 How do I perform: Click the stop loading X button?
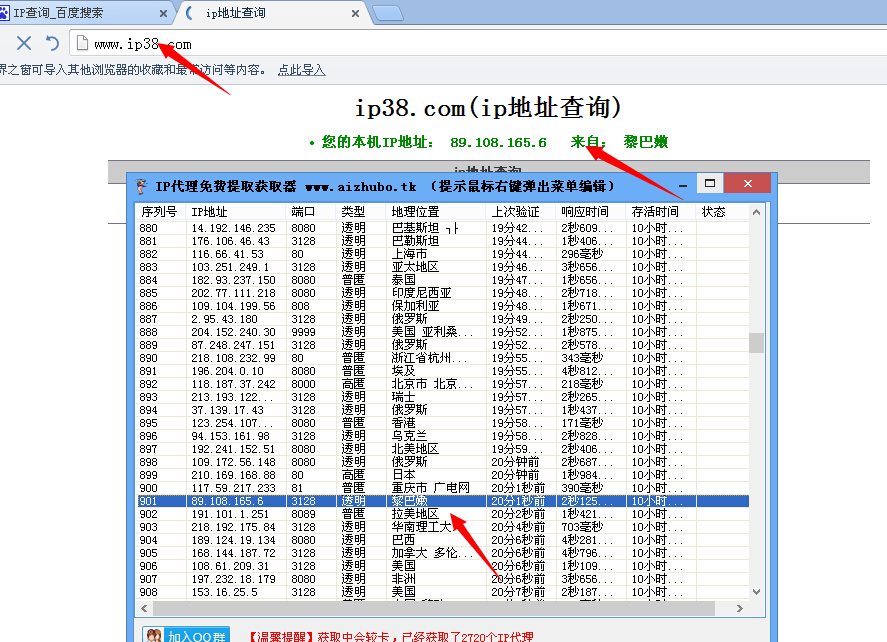tap(24, 43)
